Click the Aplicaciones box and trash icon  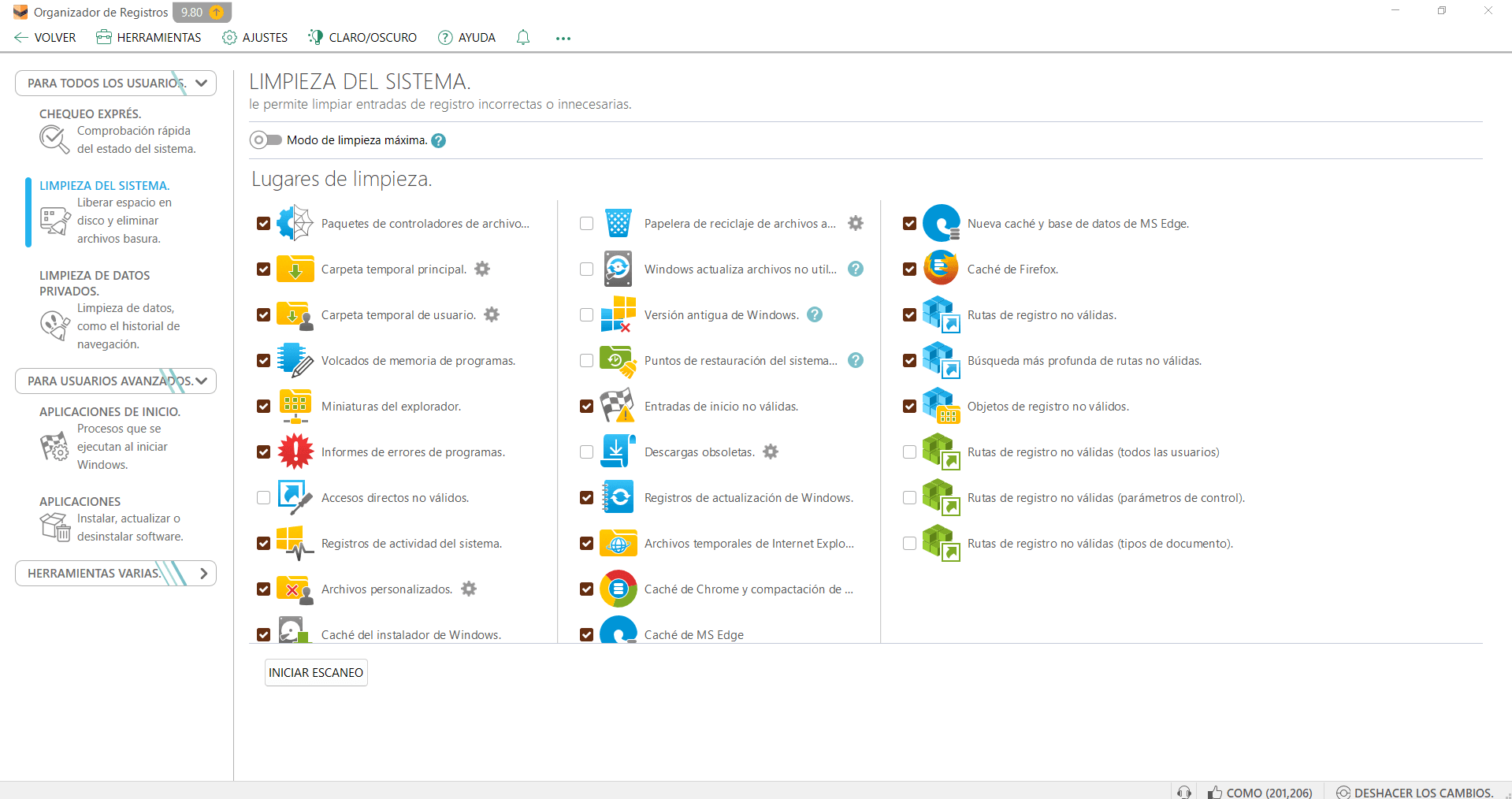click(54, 527)
